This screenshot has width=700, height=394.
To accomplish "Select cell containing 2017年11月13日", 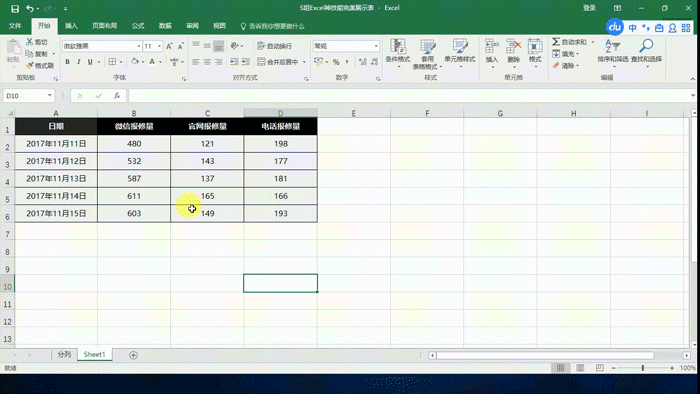I will coord(56,178).
